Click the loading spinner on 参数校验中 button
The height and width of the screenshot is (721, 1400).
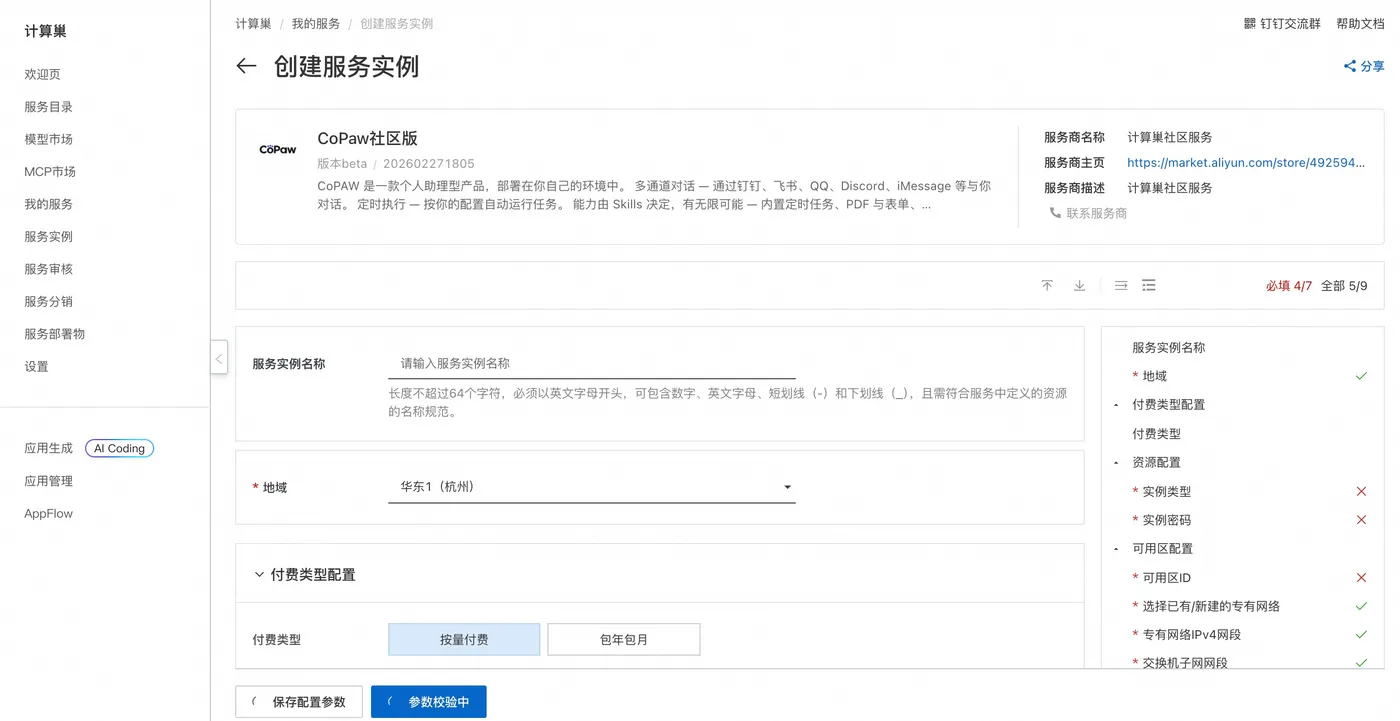click(389, 702)
